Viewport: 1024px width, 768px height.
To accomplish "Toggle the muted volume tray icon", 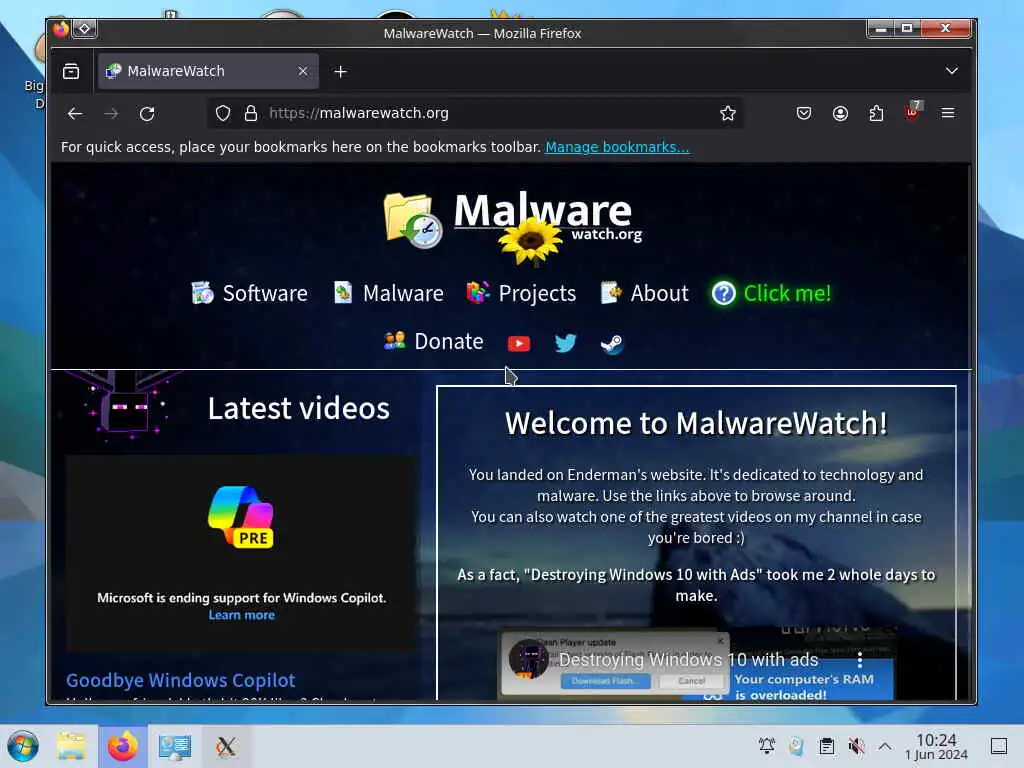I will (856, 746).
